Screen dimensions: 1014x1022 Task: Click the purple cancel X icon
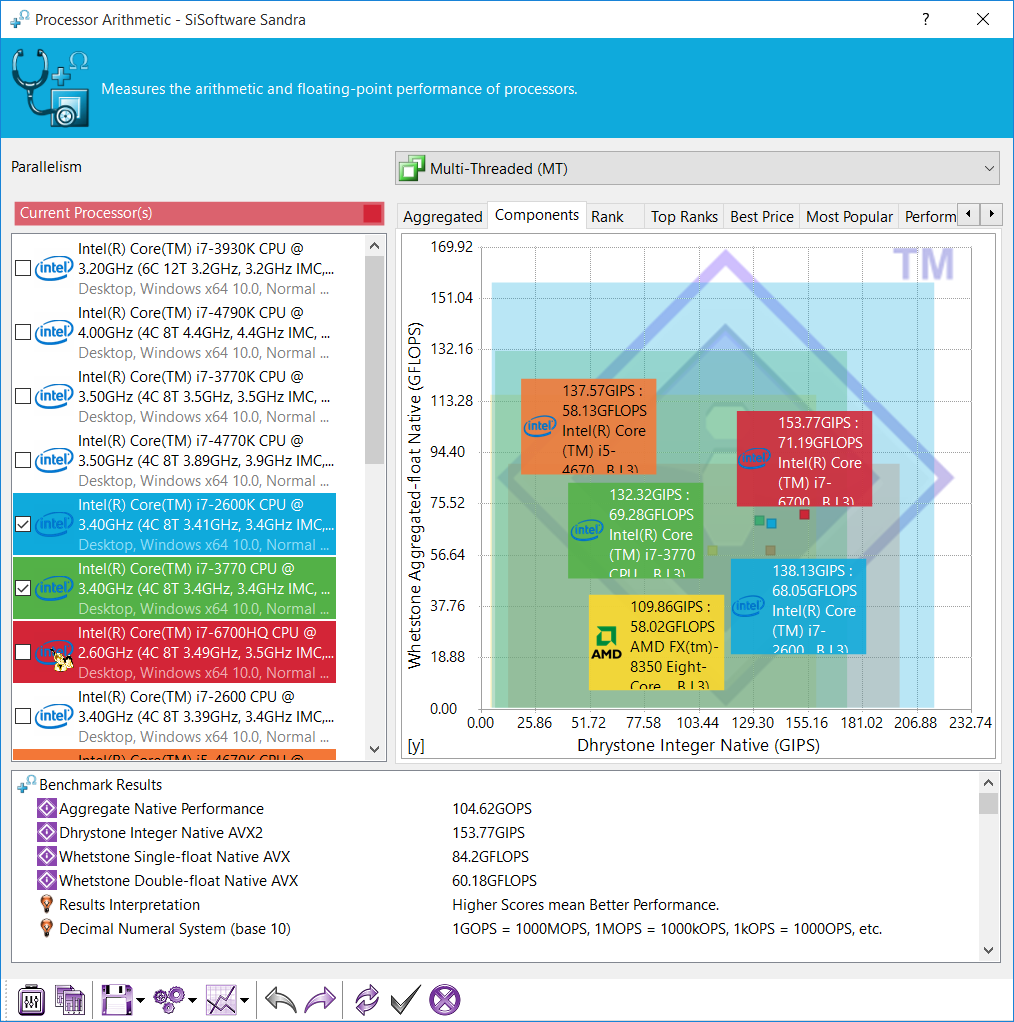(445, 999)
